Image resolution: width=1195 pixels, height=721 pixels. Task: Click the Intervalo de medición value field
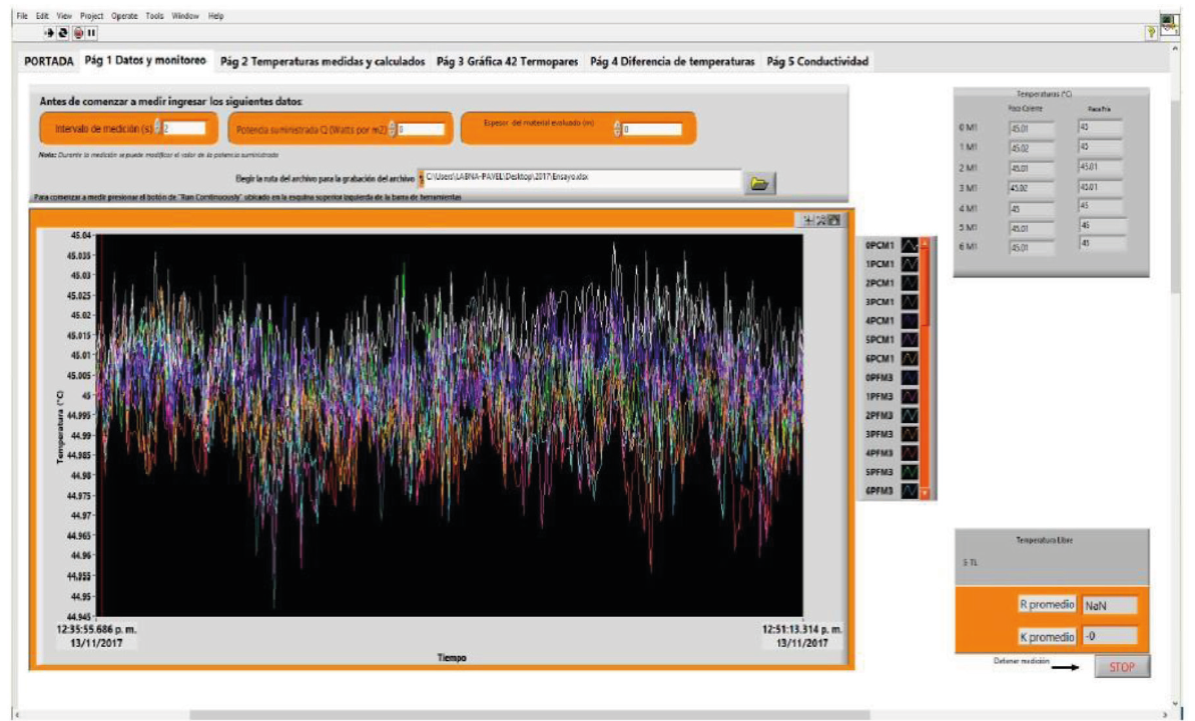pos(184,128)
